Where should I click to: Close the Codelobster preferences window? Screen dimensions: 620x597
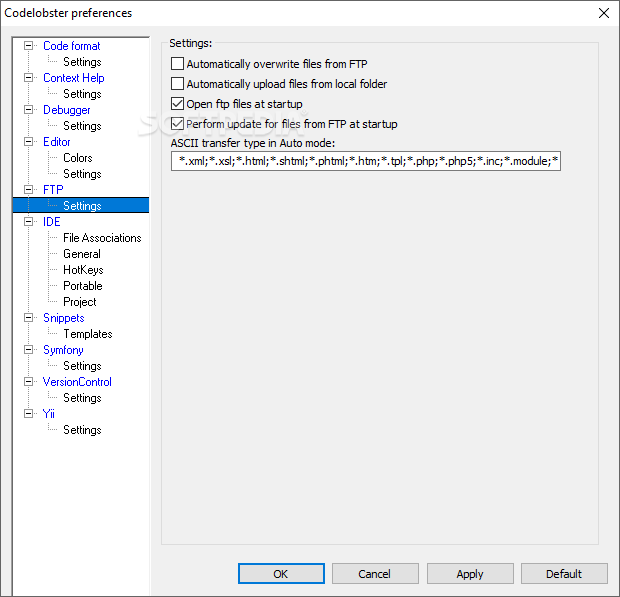click(603, 13)
